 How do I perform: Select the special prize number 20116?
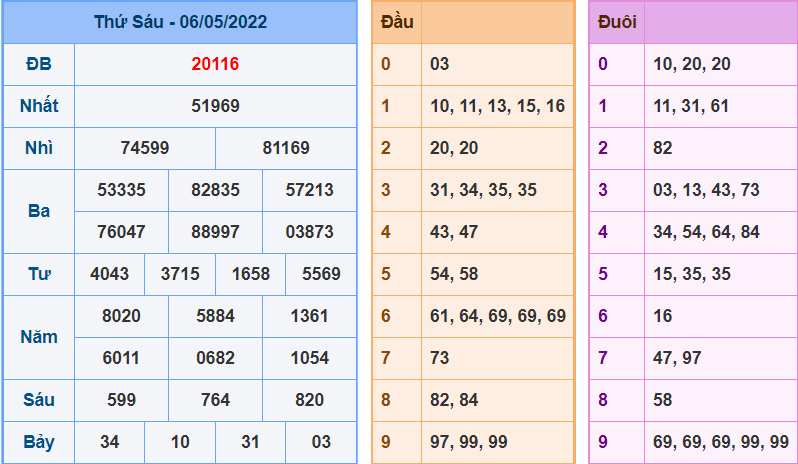click(x=215, y=64)
